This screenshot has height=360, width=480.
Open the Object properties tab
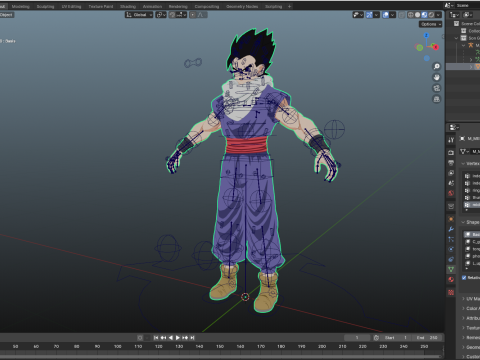click(451, 219)
